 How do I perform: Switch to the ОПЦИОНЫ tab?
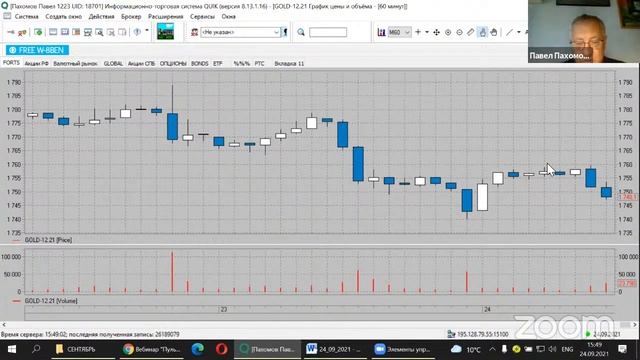[x=173, y=64]
